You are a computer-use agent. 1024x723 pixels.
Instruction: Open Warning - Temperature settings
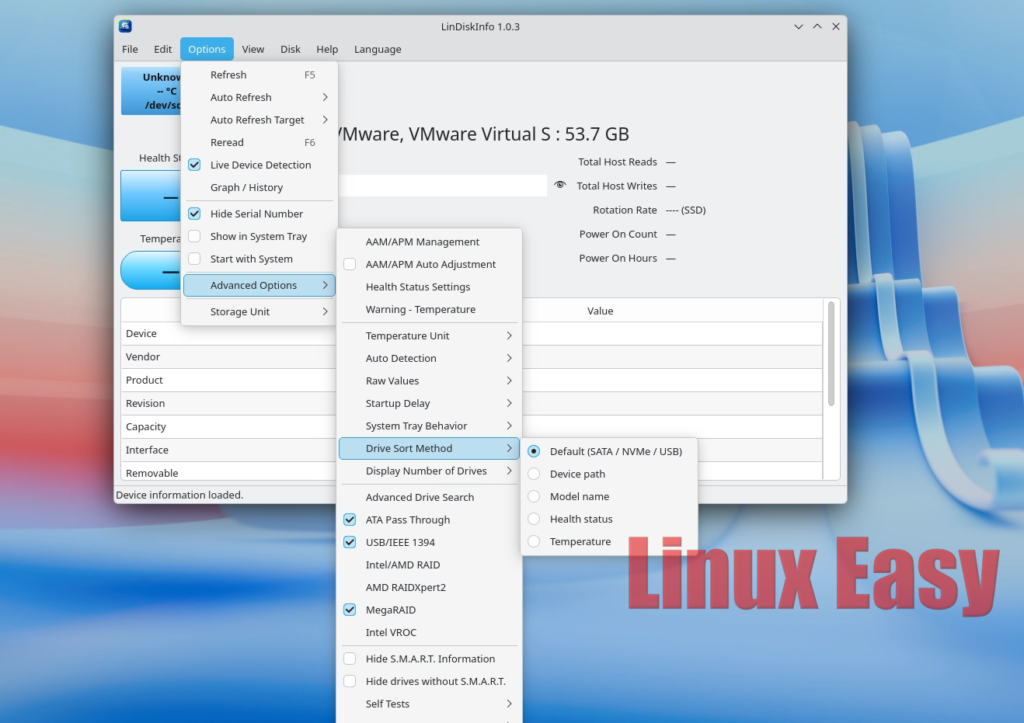click(429, 309)
